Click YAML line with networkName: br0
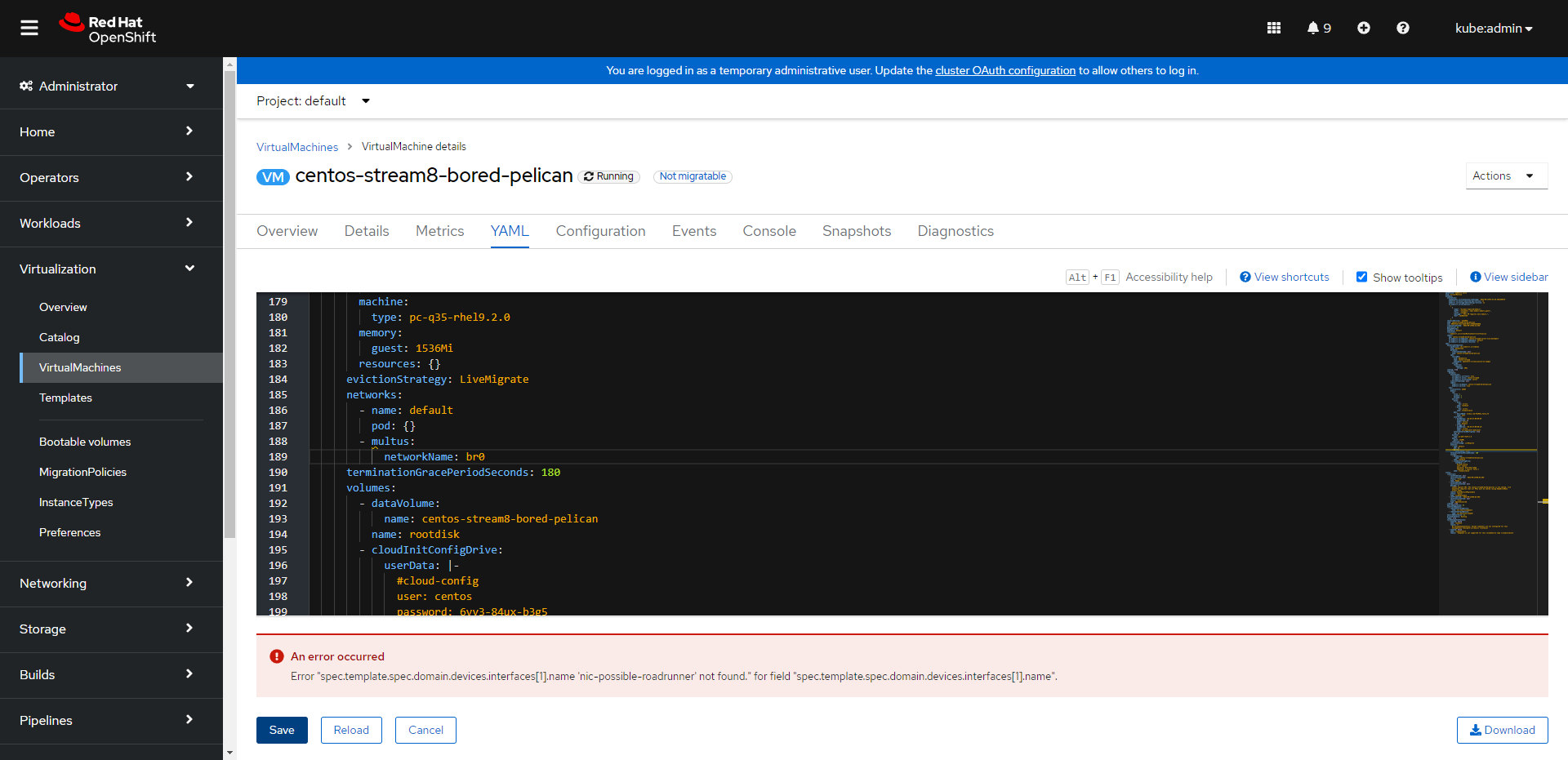The image size is (1568, 760). click(434, 457)
